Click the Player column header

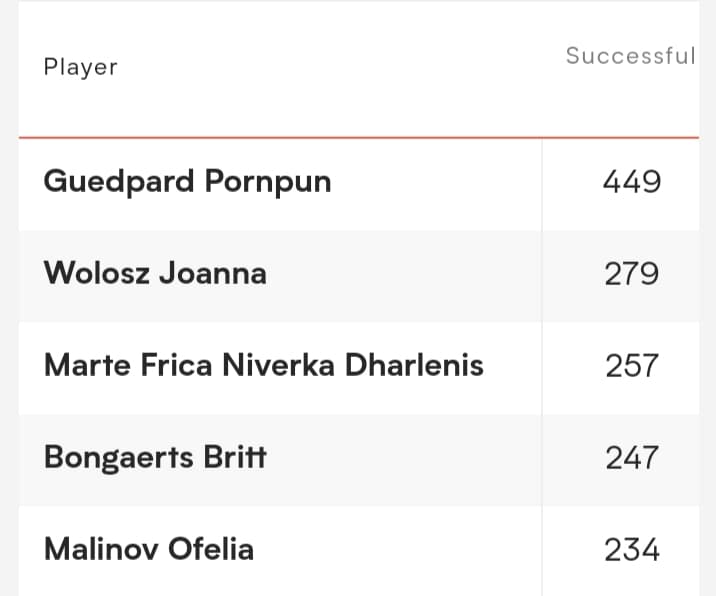(x=80, y=68)
